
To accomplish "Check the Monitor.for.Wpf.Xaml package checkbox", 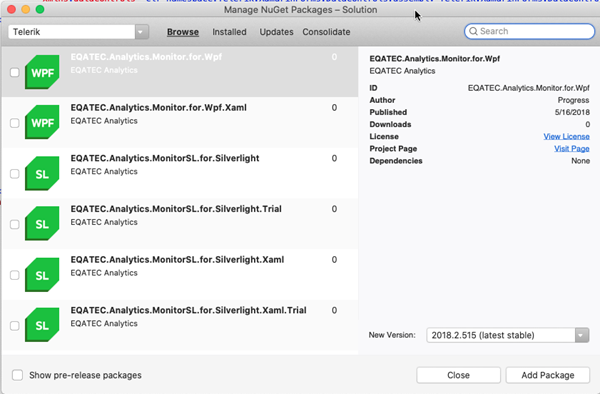I will pos(15,123).
